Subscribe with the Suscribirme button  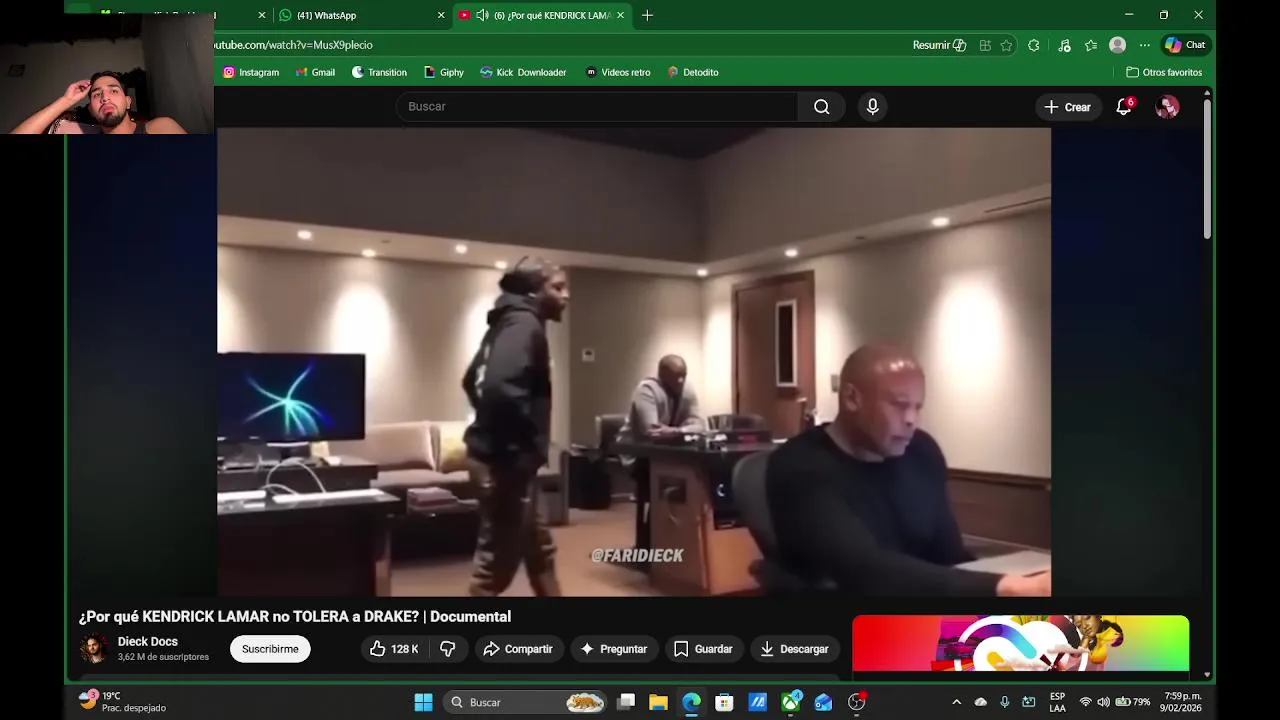click(x=270, y=649)
